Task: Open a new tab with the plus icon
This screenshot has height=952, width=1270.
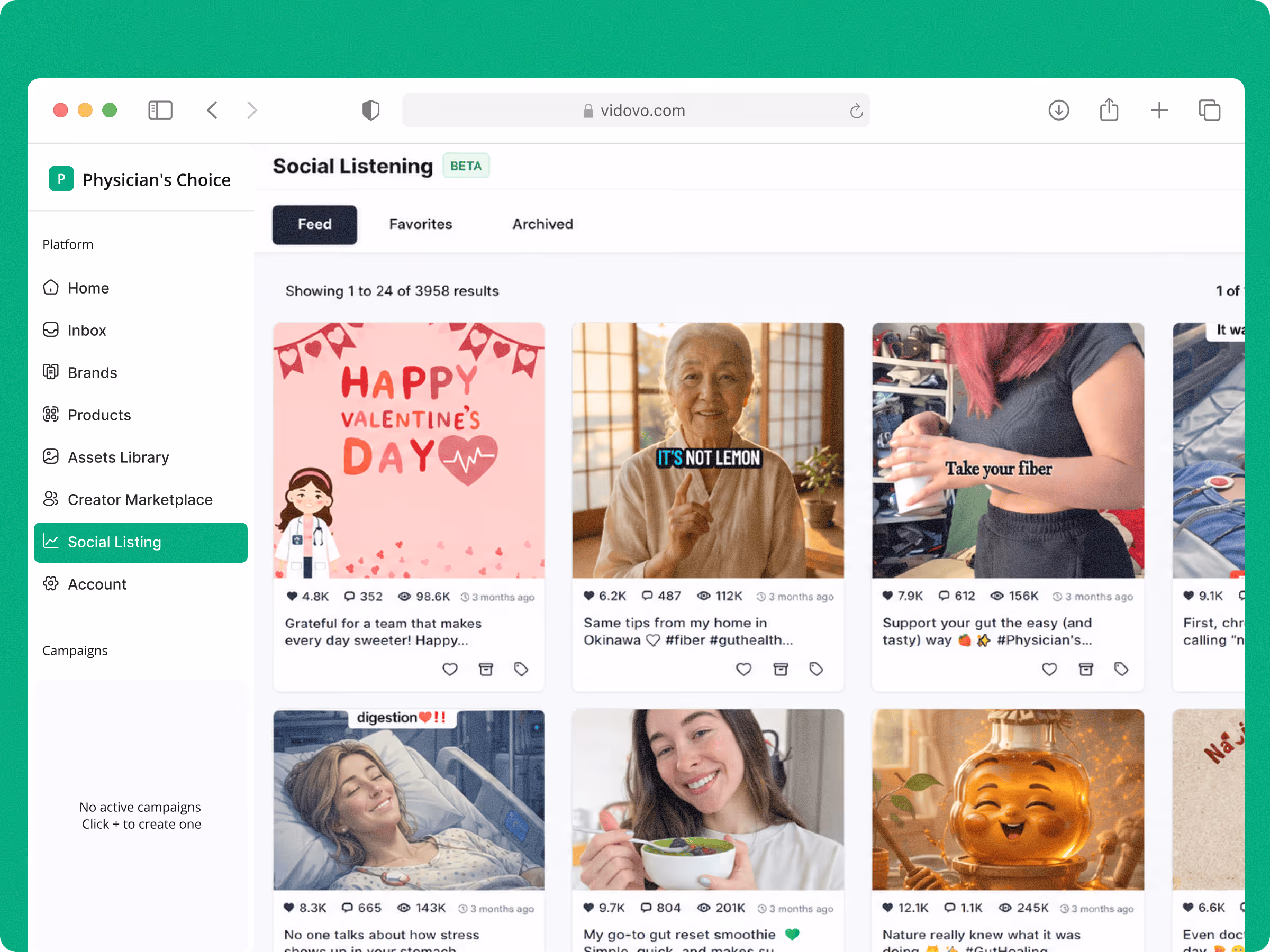Action: (x=1159, y=110)
